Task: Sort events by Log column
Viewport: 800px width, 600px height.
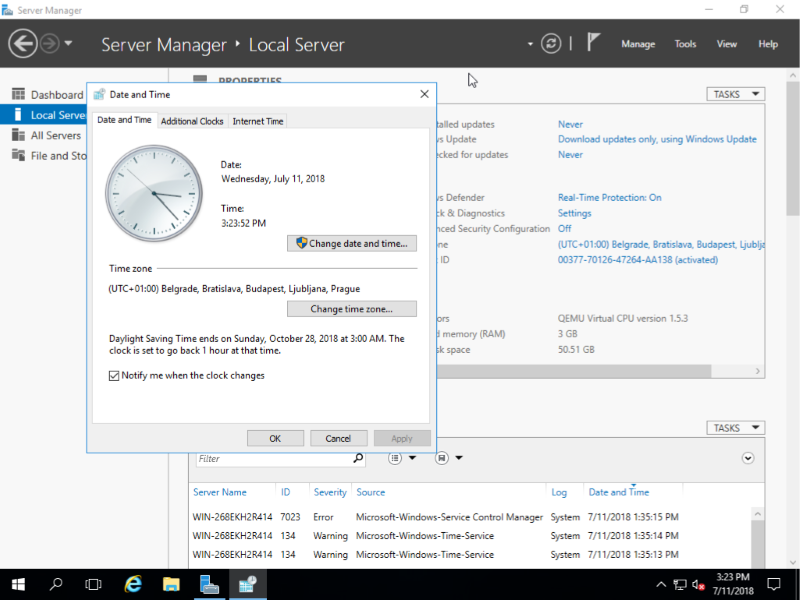Action: (x=559, y=492)
